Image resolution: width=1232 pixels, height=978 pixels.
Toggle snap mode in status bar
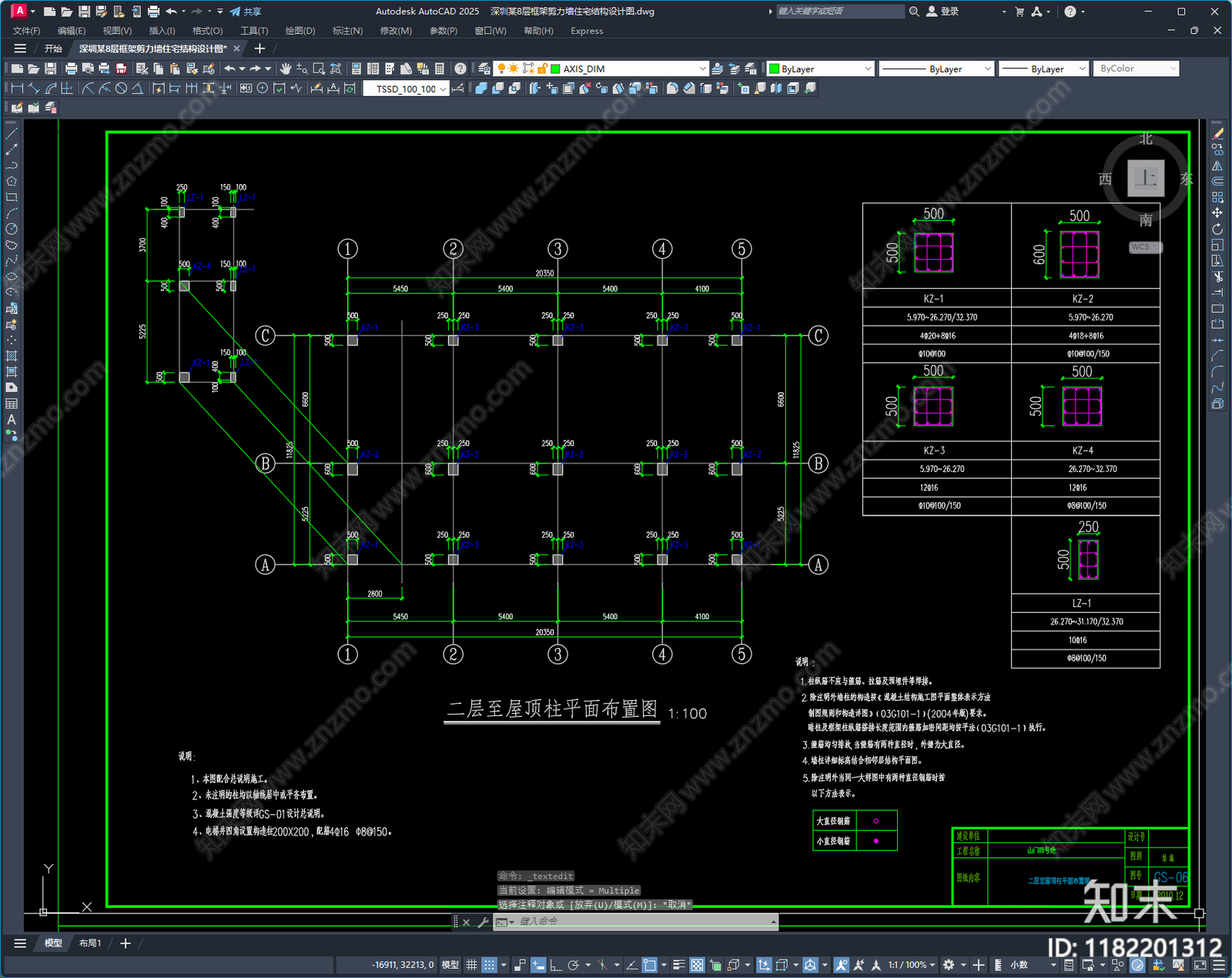coord(489,965)
